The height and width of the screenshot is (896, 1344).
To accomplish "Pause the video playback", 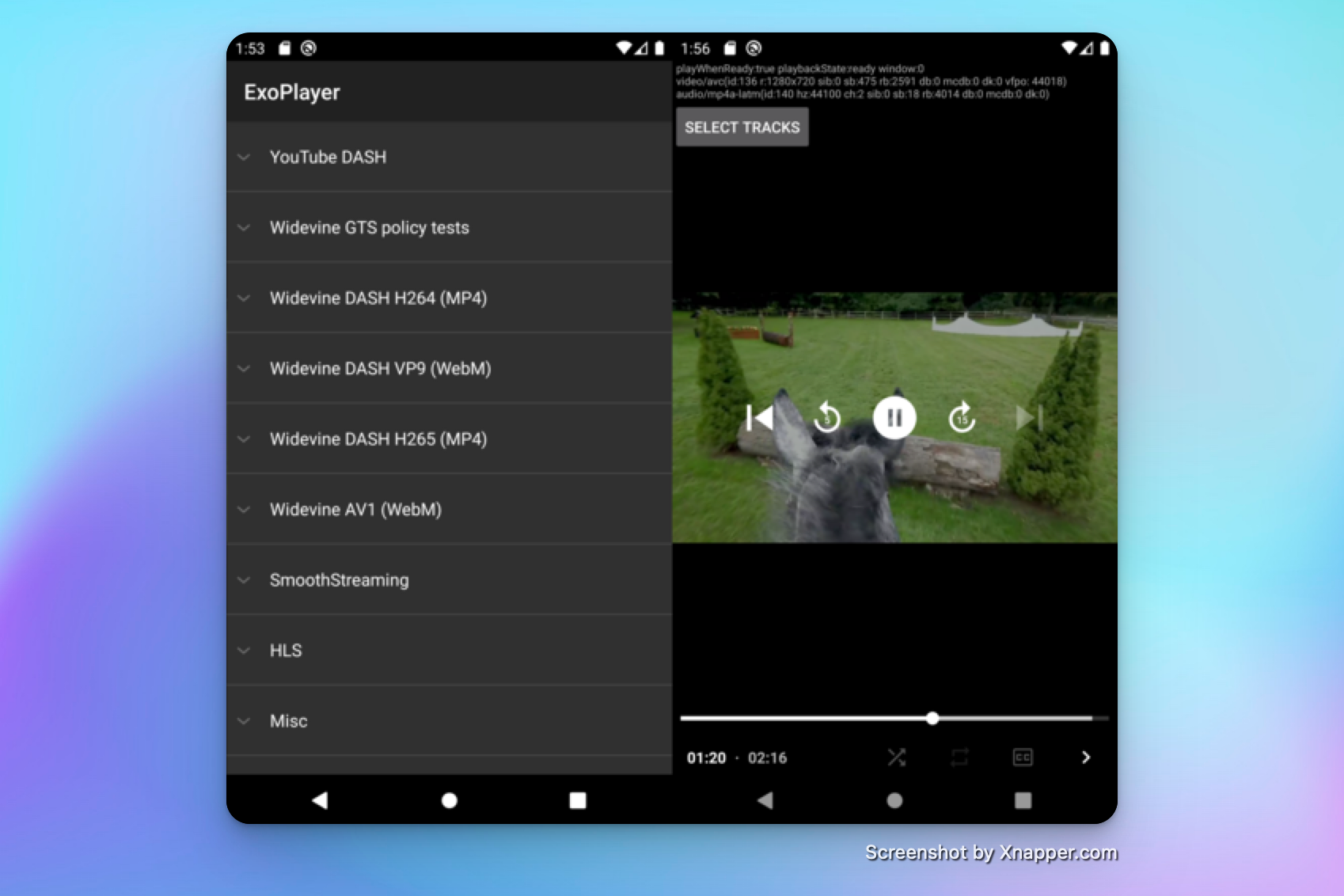I will [894, 418].
